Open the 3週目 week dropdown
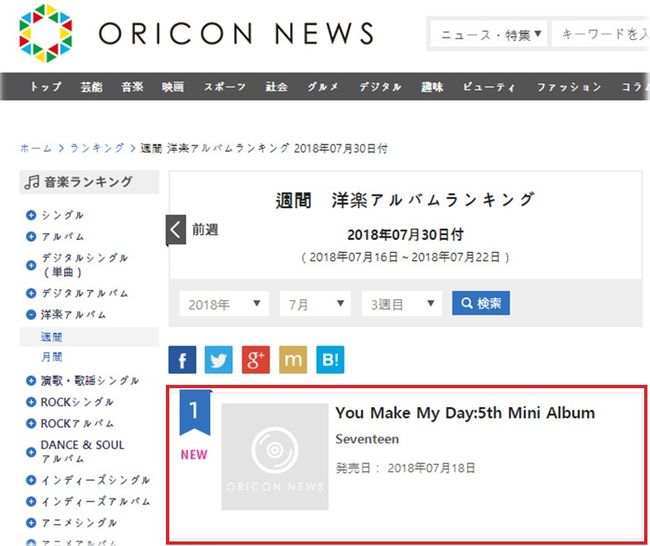This screenshot has height=546, width=650. 402,304
